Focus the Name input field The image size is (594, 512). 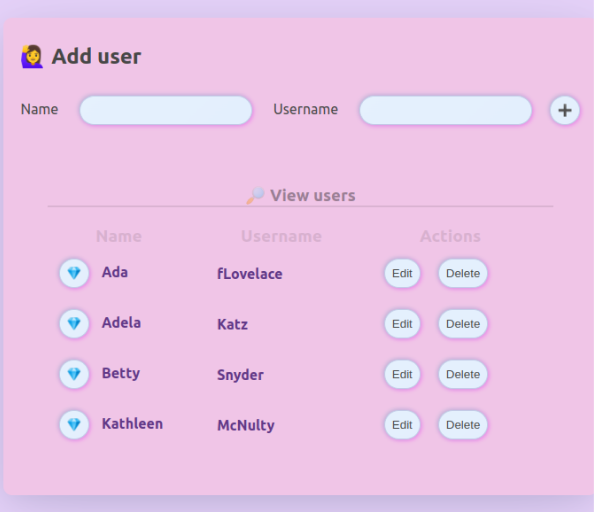click(x=166, y=110)
